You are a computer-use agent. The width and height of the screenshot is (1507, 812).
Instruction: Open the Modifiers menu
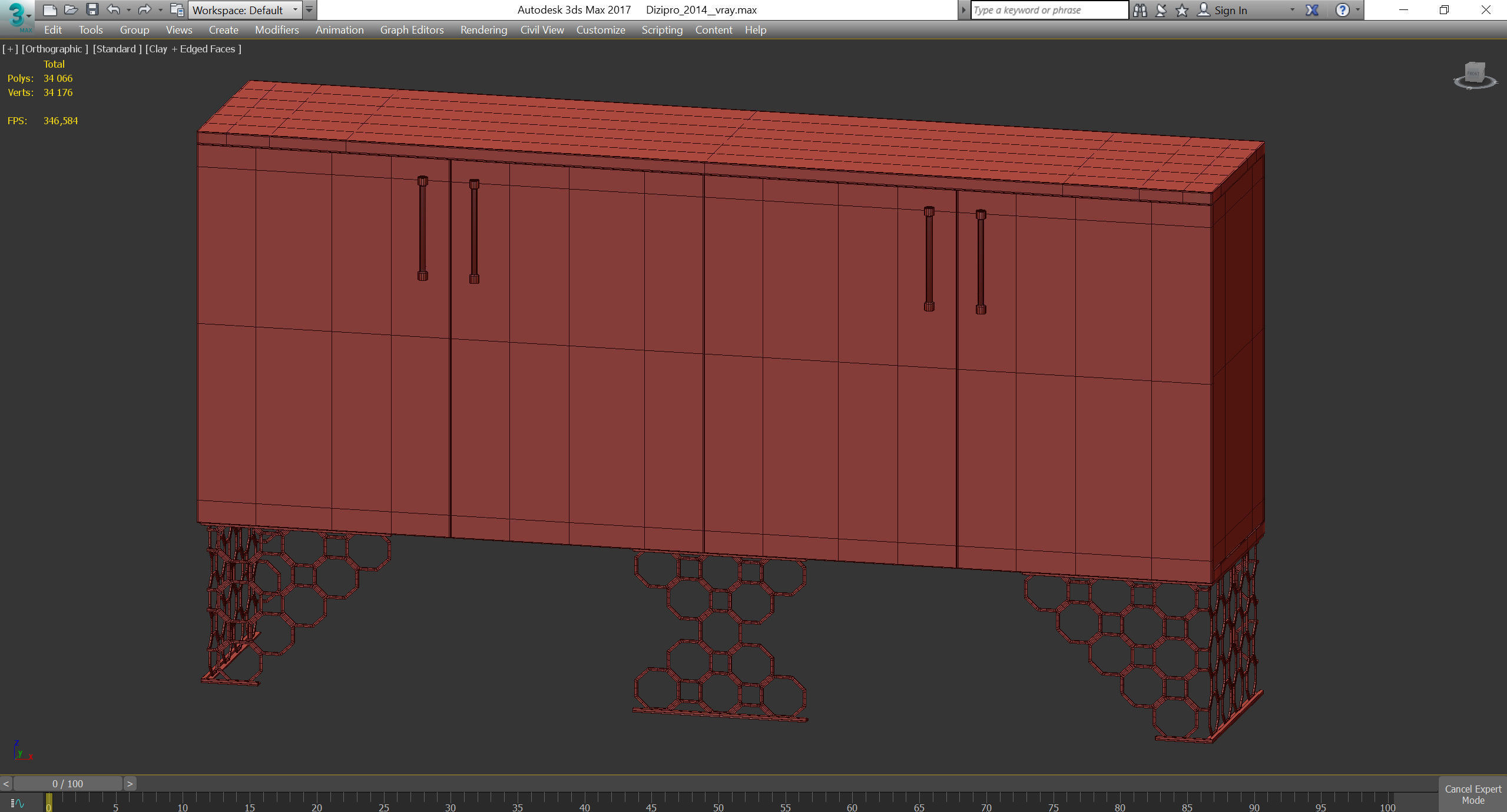coord(277,30)
